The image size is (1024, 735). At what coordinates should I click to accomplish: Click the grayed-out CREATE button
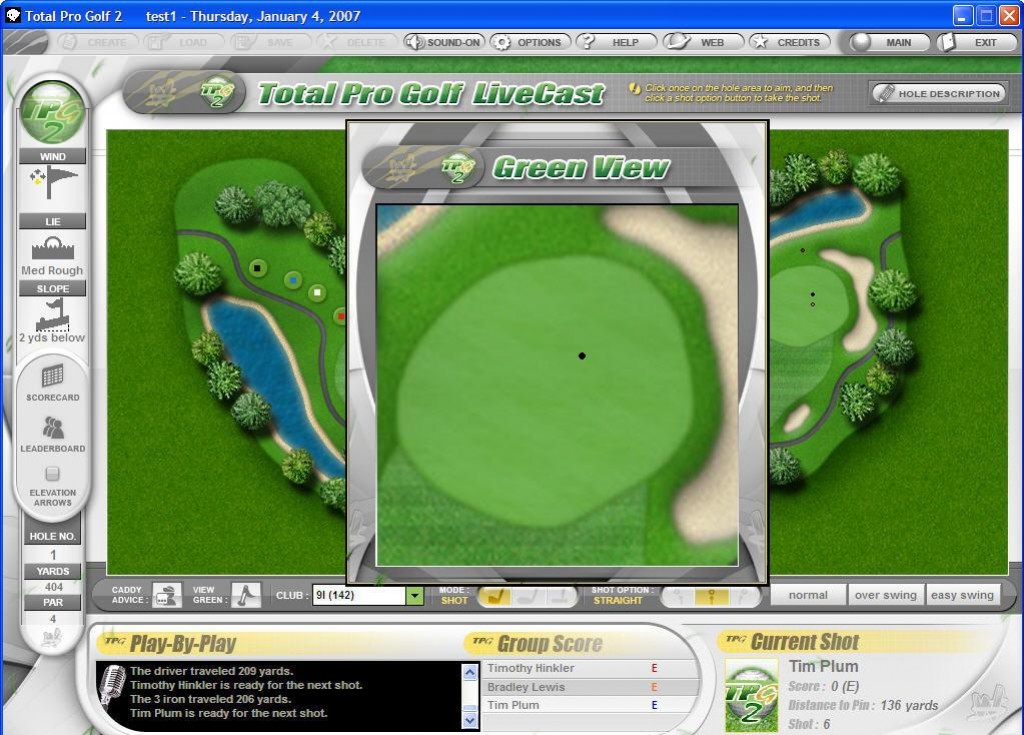click(98, 42)
